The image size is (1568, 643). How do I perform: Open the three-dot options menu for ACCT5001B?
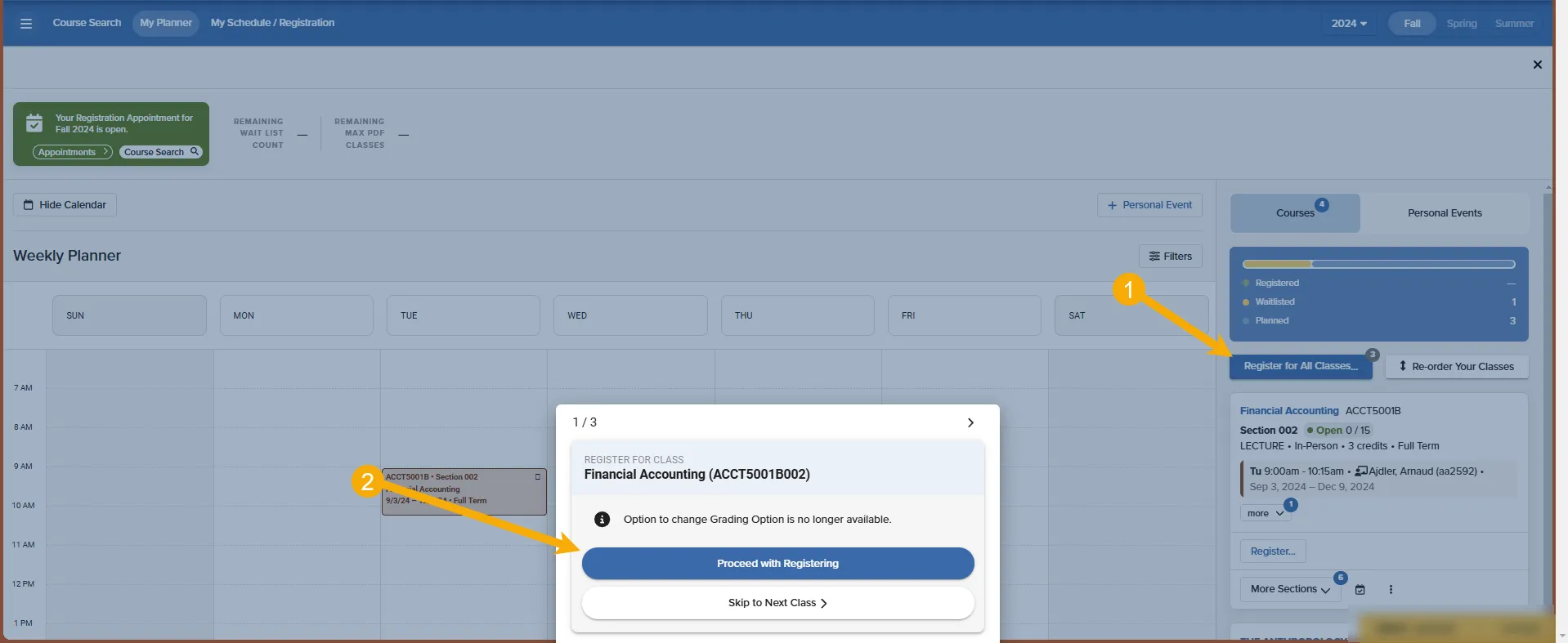tap(1391, 590)
